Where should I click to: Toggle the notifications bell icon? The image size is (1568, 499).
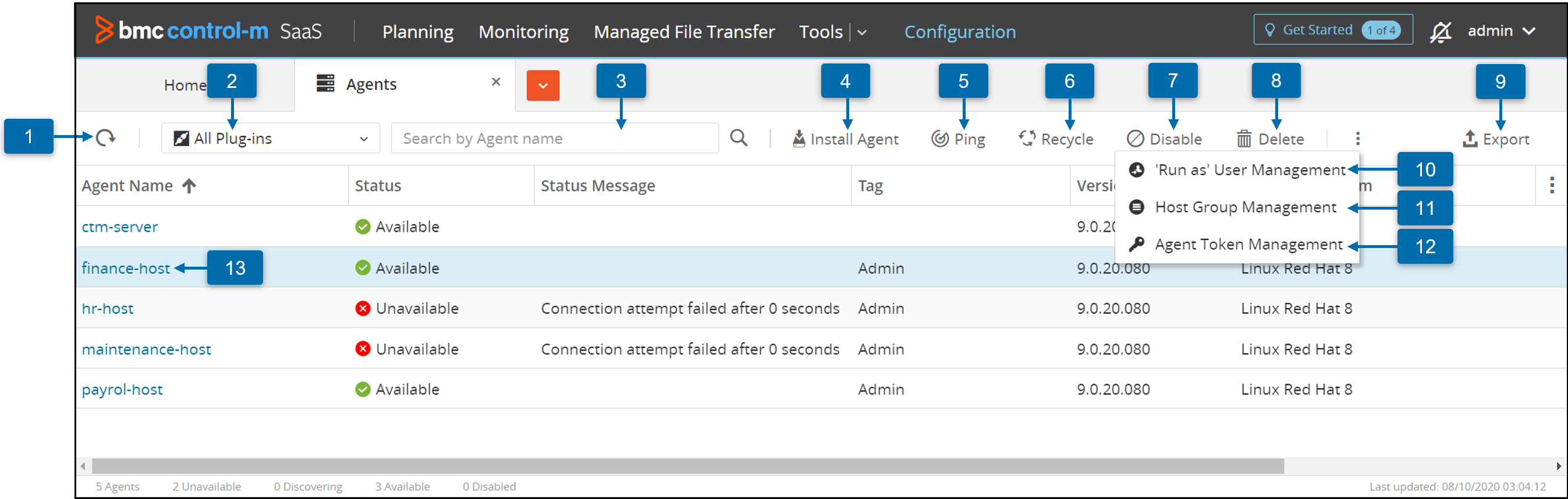[x=1440, y=31]
